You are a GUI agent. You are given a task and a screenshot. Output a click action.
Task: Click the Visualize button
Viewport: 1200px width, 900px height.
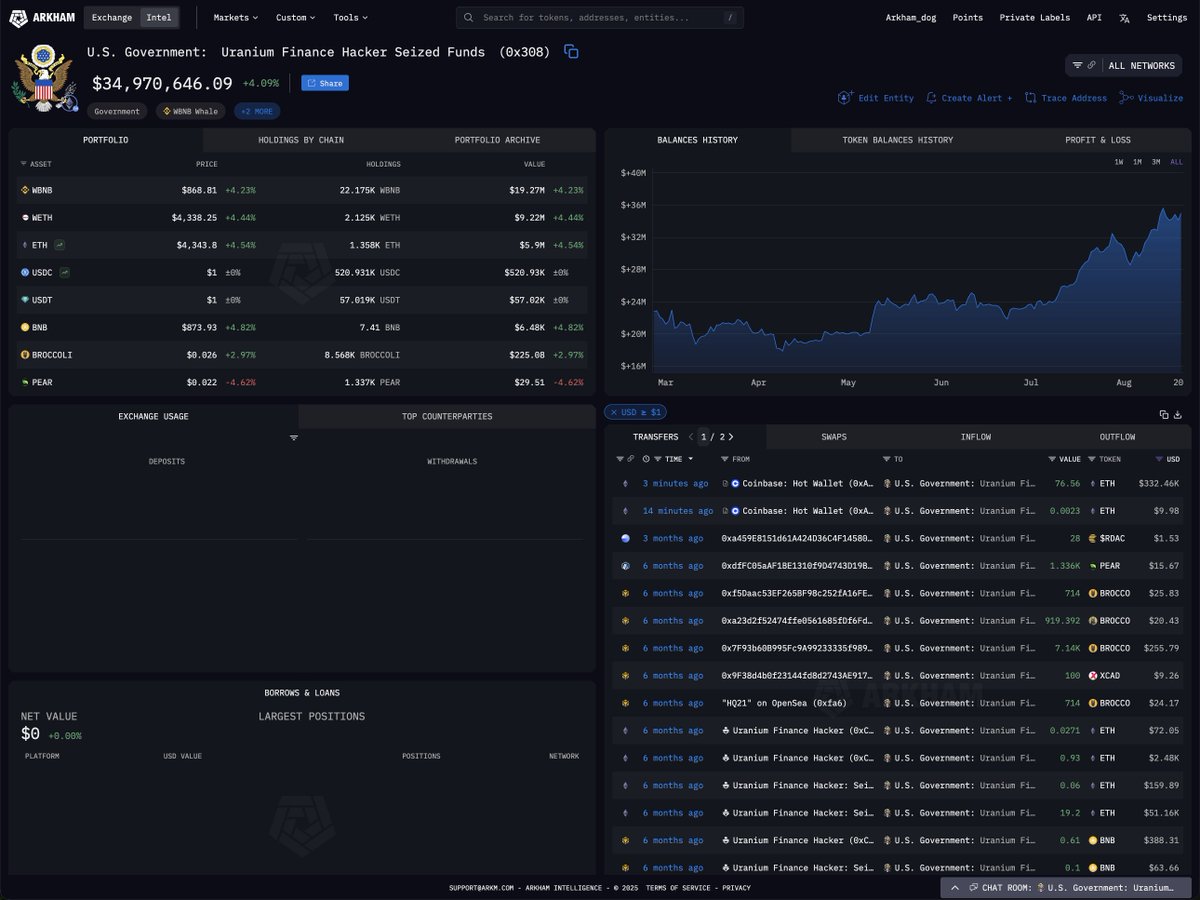click(1151, 98)
